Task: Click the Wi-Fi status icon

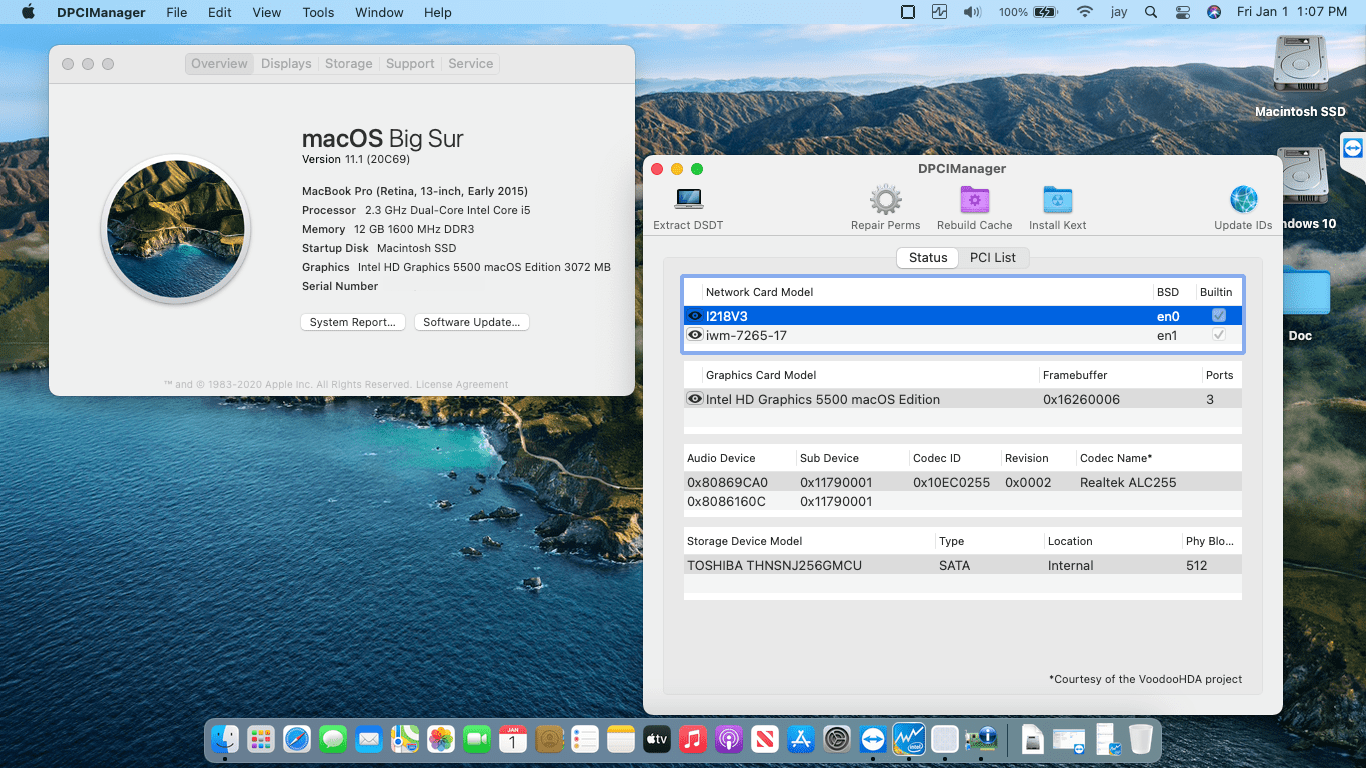Action: (x=1085, y=12)
